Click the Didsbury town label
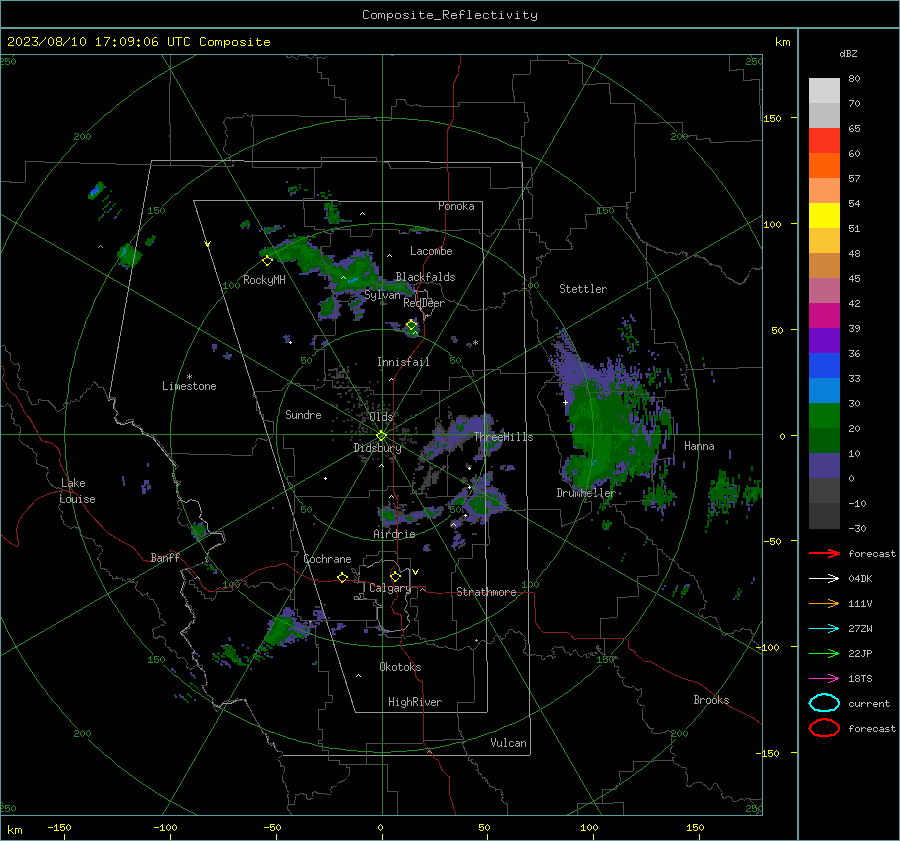 pyautogui.click(x=377, y=448)
